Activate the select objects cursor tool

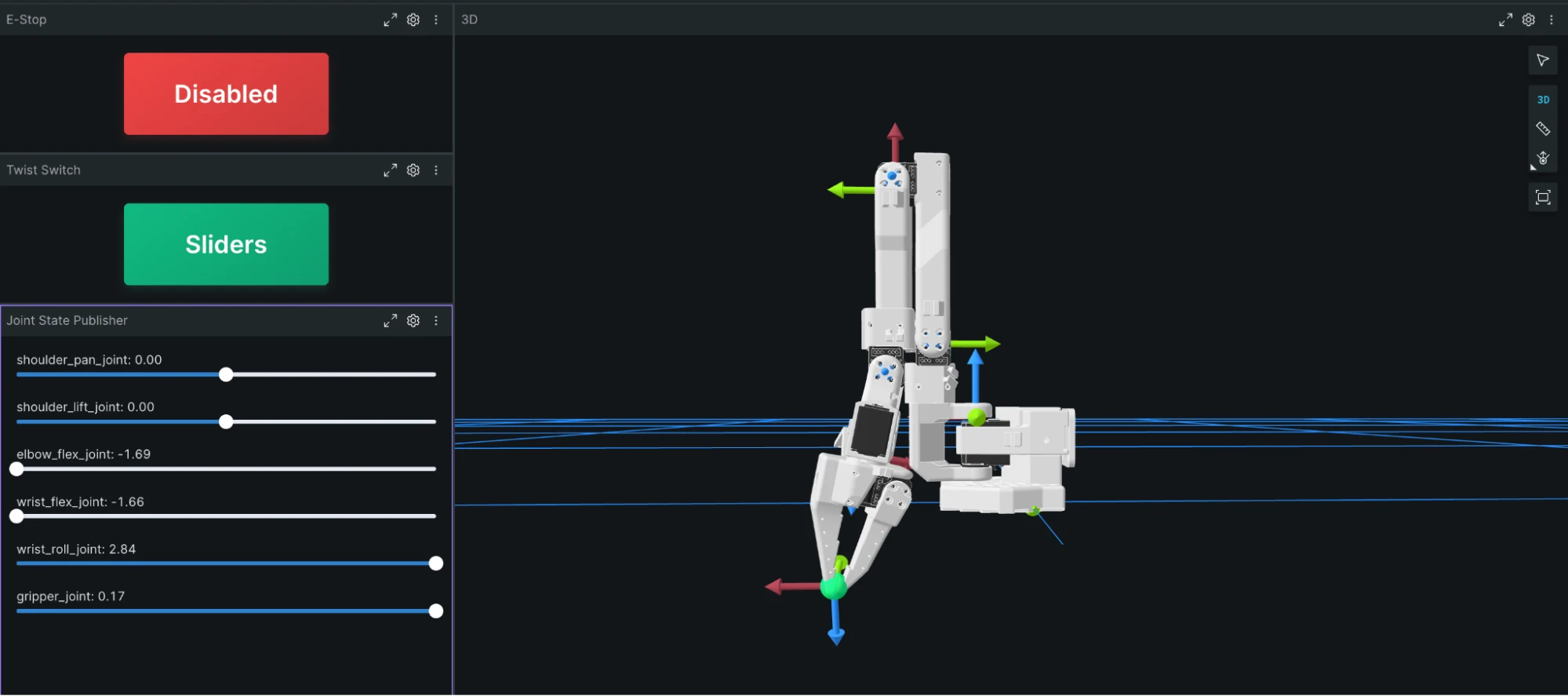pyautogui.click(x=1543, y=60)
